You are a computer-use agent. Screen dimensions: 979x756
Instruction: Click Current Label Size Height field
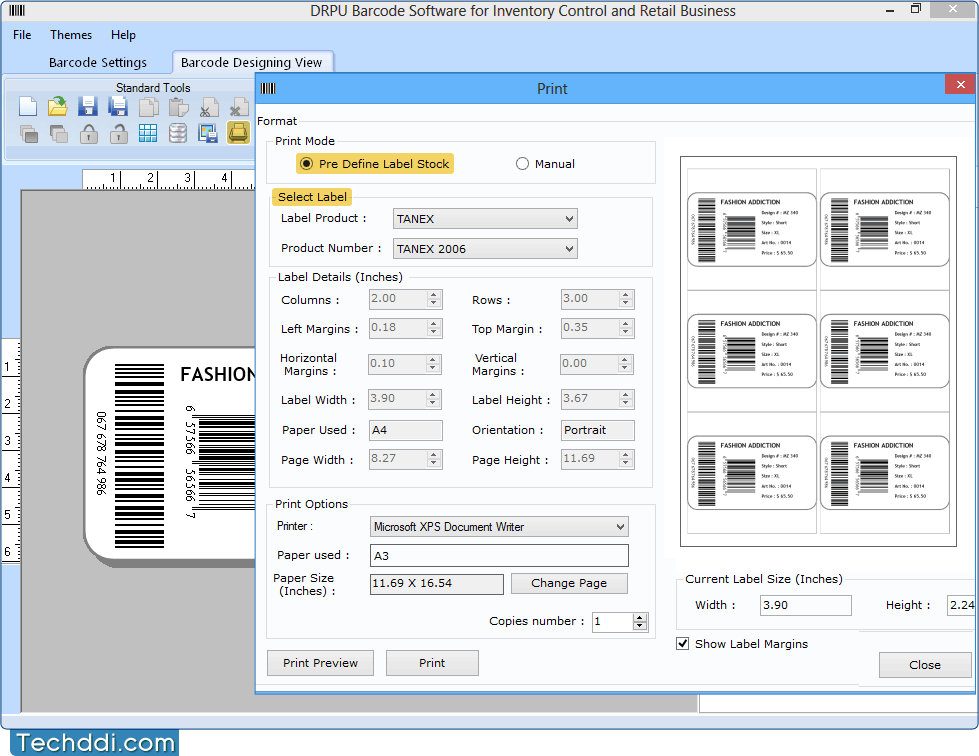(x=960, y=605)
